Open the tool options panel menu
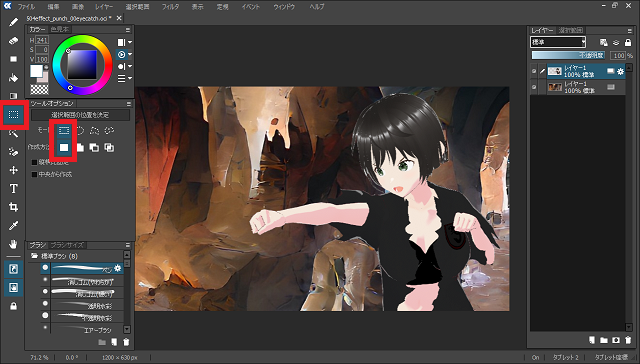This screenshot has height=364, width=640. [x=129, y=104]
